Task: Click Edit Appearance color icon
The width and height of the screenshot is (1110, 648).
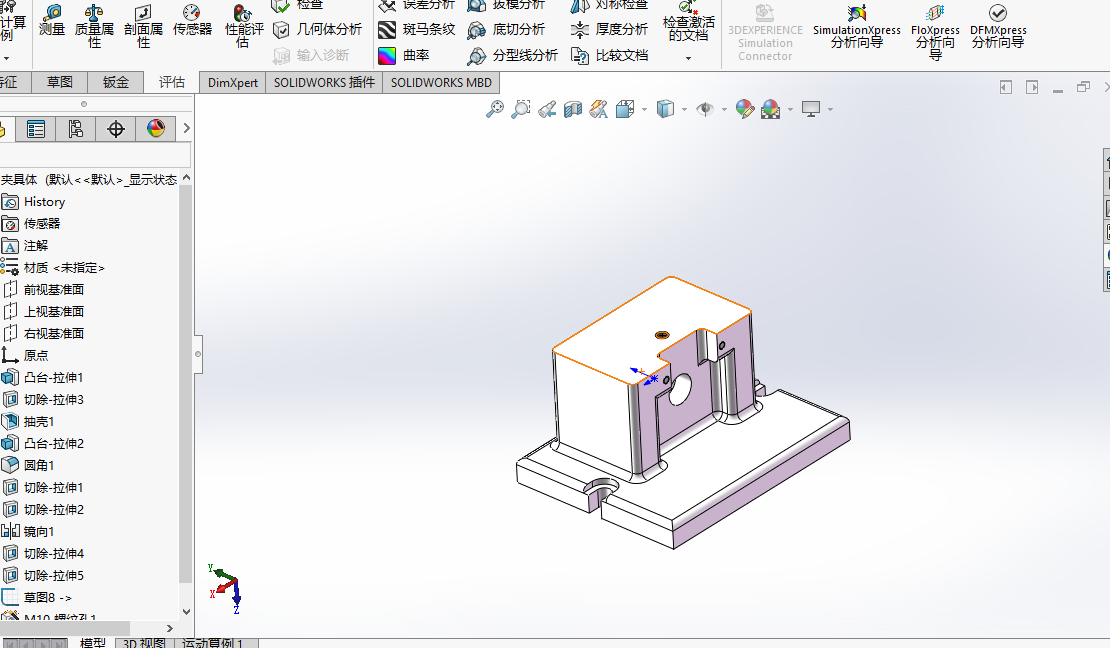Action: pos(745,109)
